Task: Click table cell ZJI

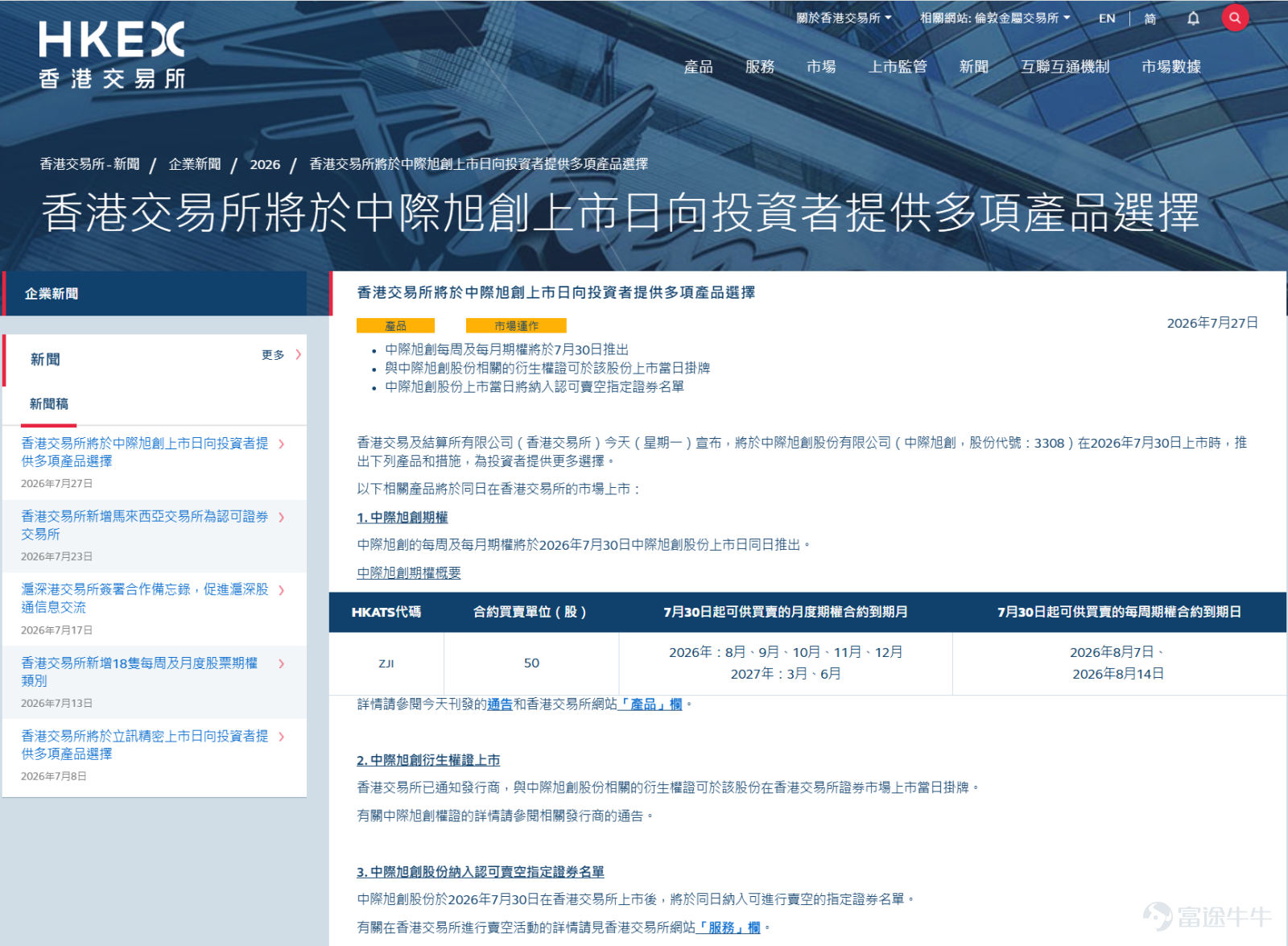Action: pos(386,663)
